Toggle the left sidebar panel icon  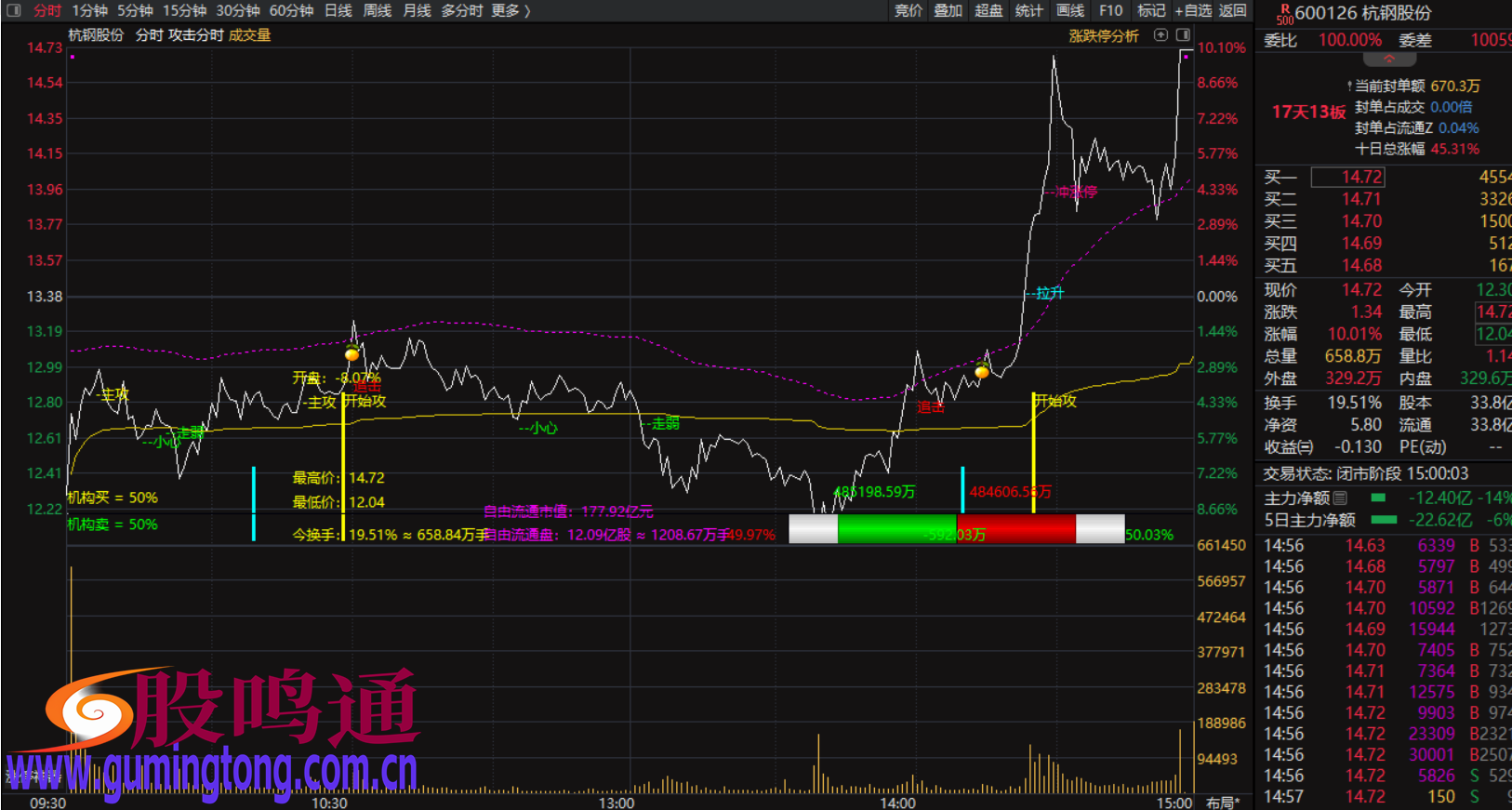[13, 10]
